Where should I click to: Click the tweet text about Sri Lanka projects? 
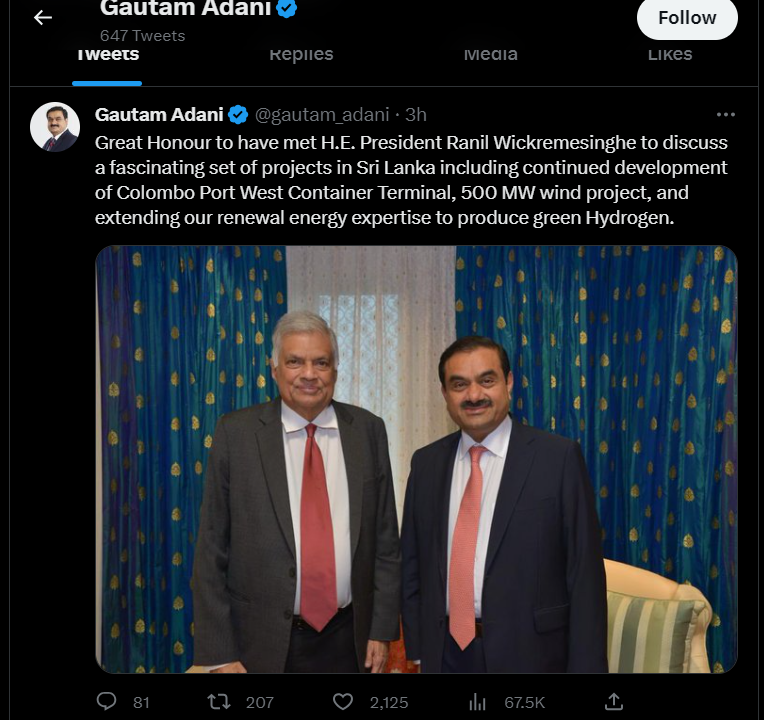pos(411,179)
